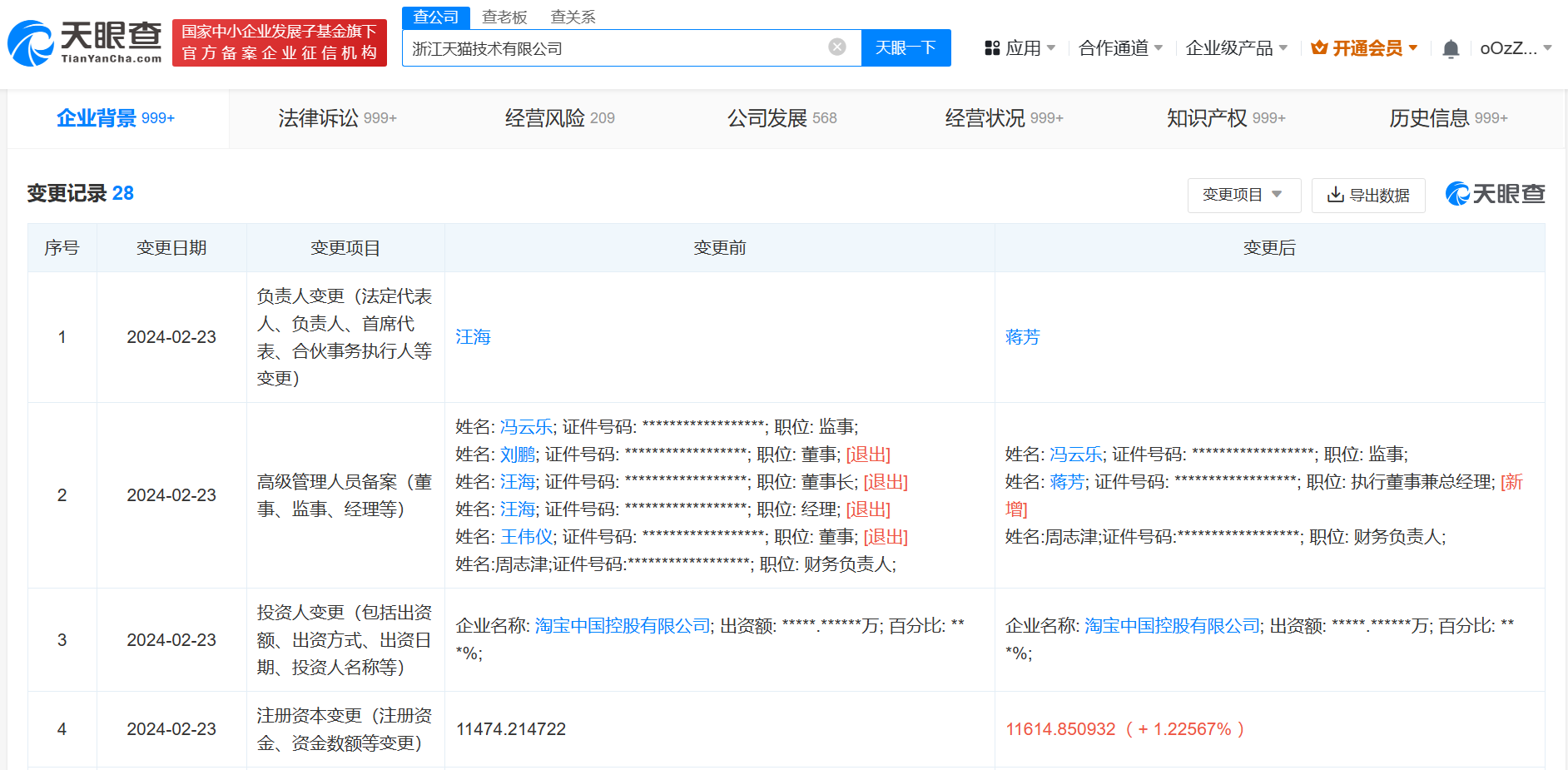Viewport: 1568px width, 770px height.
Task: Click the 周志津 财务负责人 entry in 变更后
Action: click(1225, 537)
